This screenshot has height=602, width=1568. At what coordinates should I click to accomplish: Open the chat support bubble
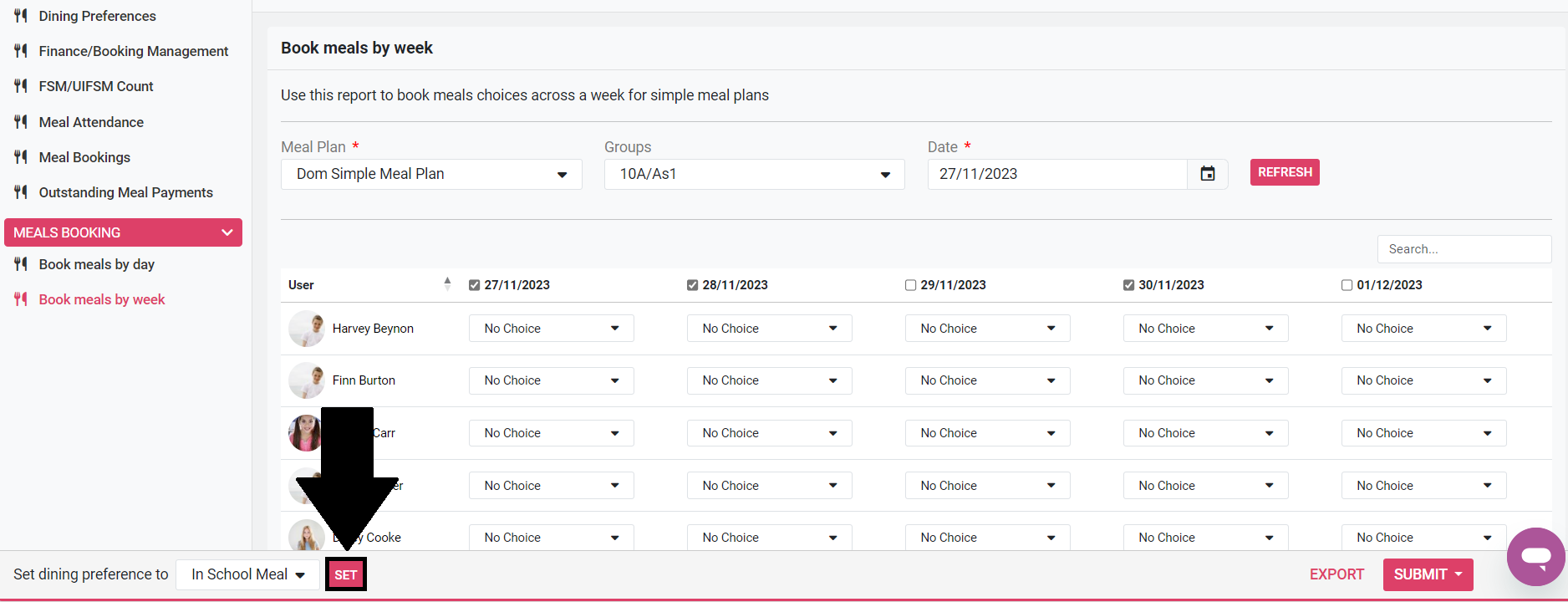(1535, 556)
